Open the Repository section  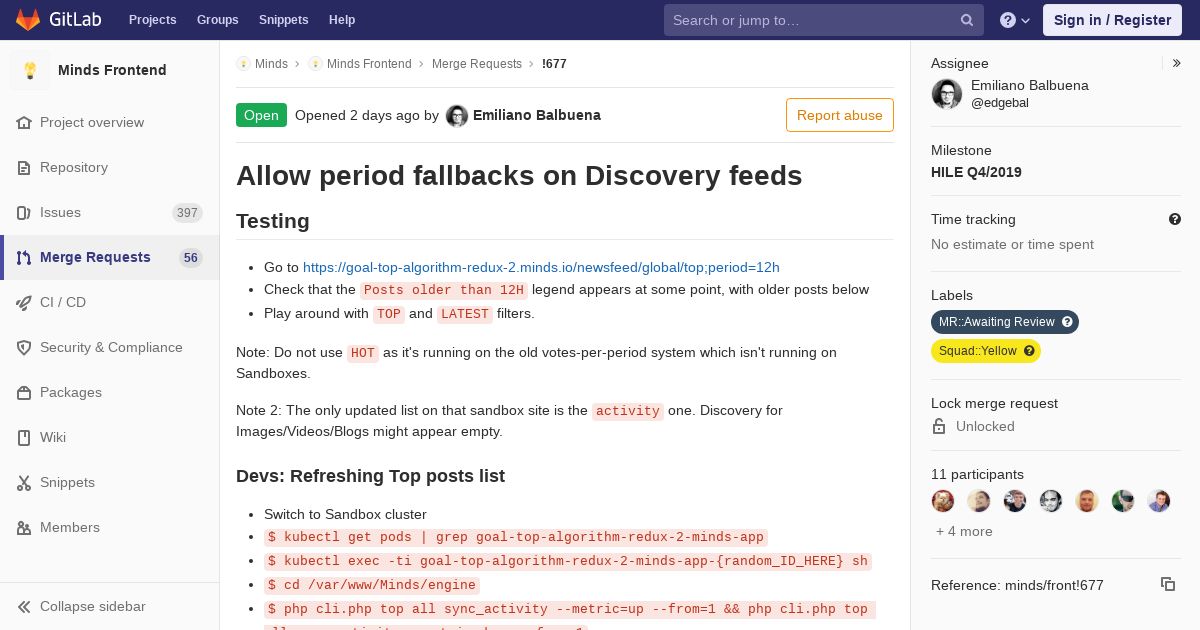[74, 167]
